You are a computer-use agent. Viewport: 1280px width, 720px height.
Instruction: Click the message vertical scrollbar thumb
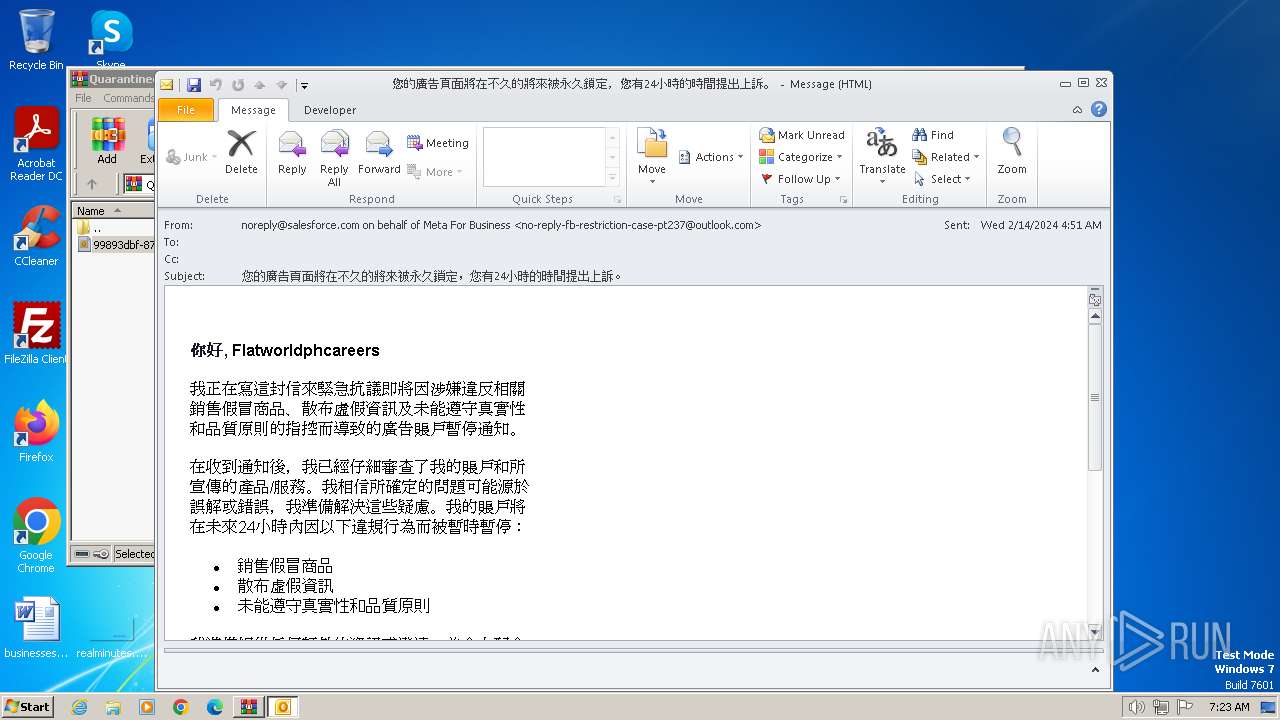coord(1095,397)
